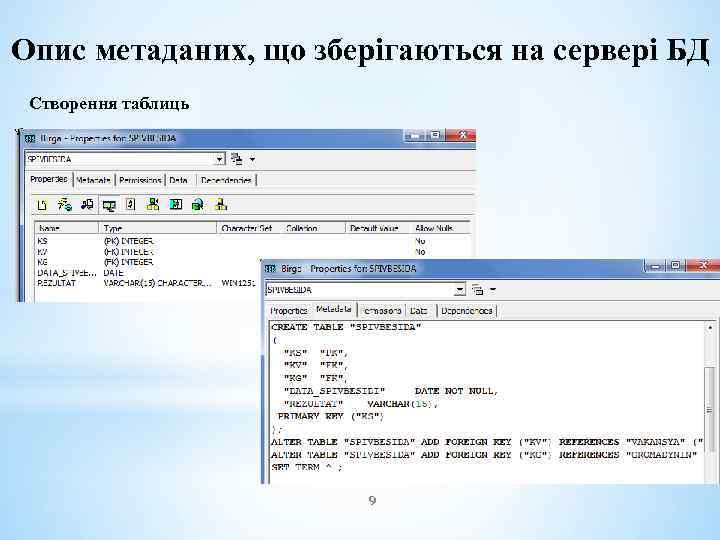
Task: Select the DATA_SPIVBE... column row
Action: tap(148, 273)
